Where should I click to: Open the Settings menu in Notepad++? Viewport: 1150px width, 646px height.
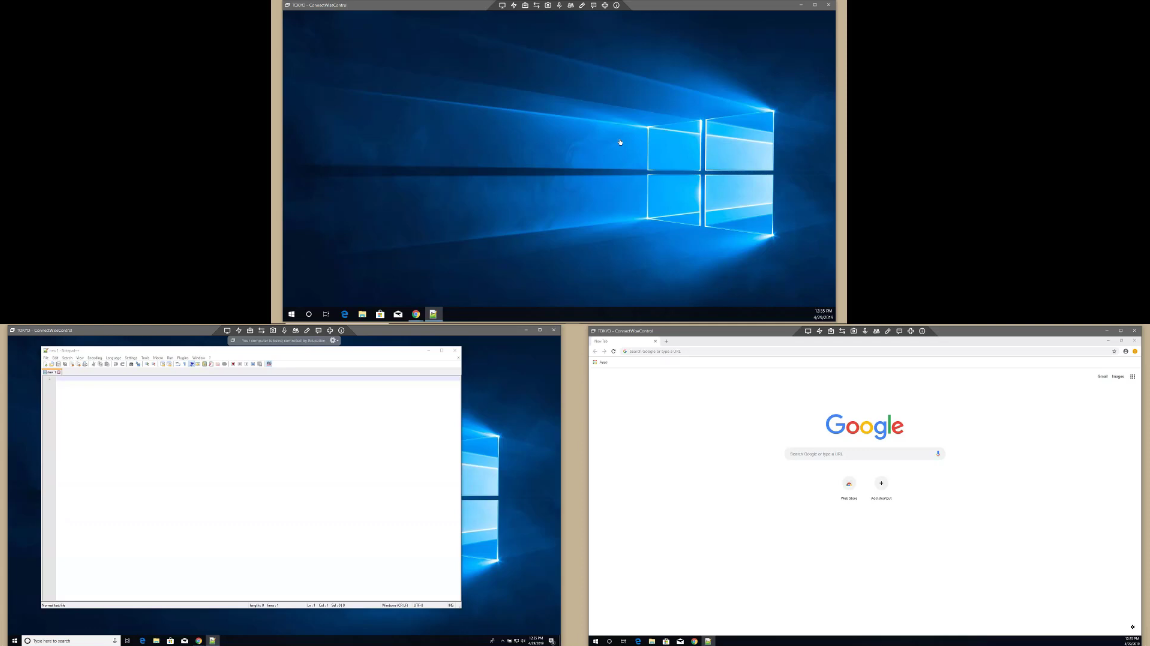point(131,358)
